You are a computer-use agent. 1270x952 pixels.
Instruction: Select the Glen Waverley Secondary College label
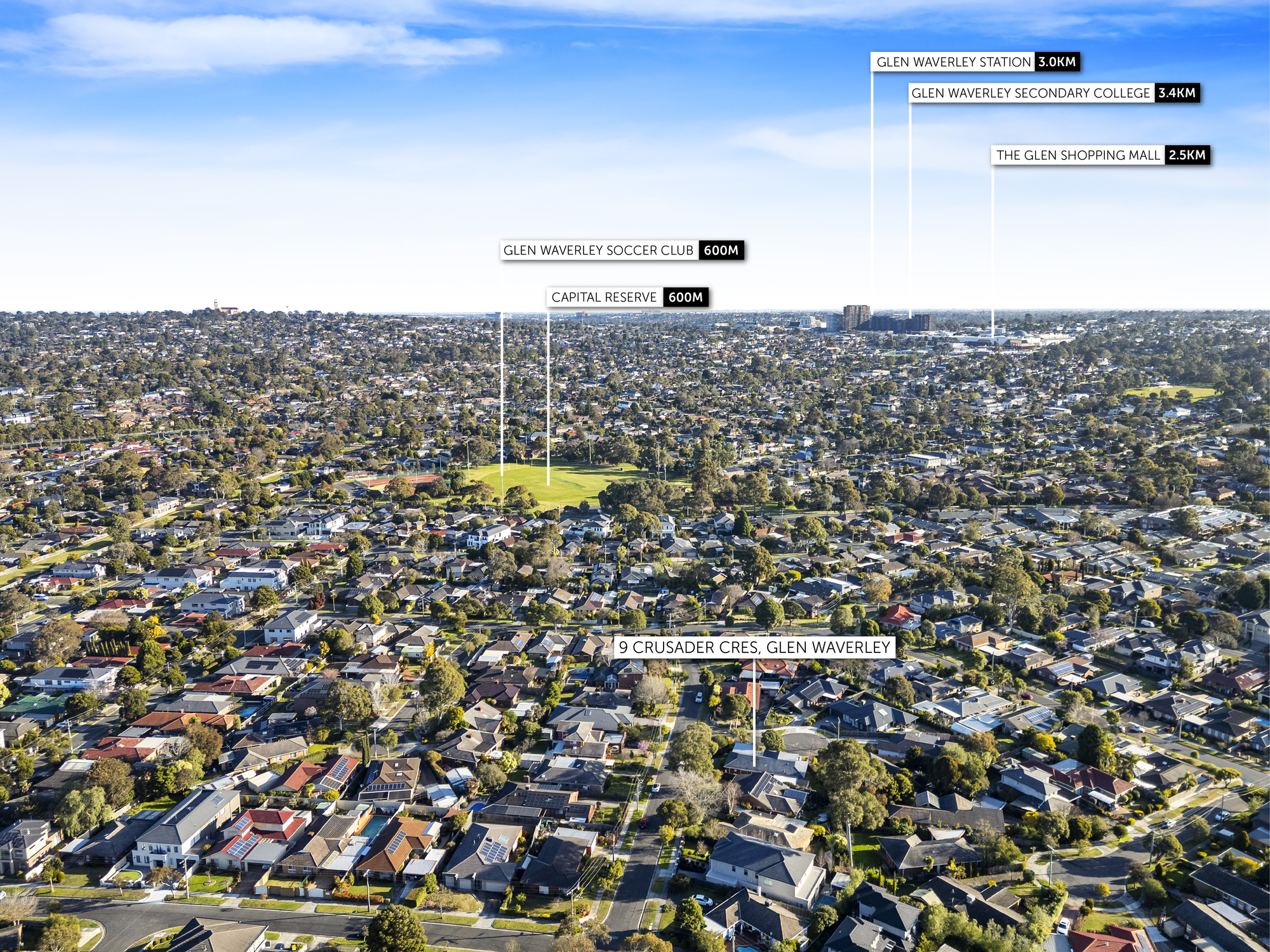pos(1031,93)
